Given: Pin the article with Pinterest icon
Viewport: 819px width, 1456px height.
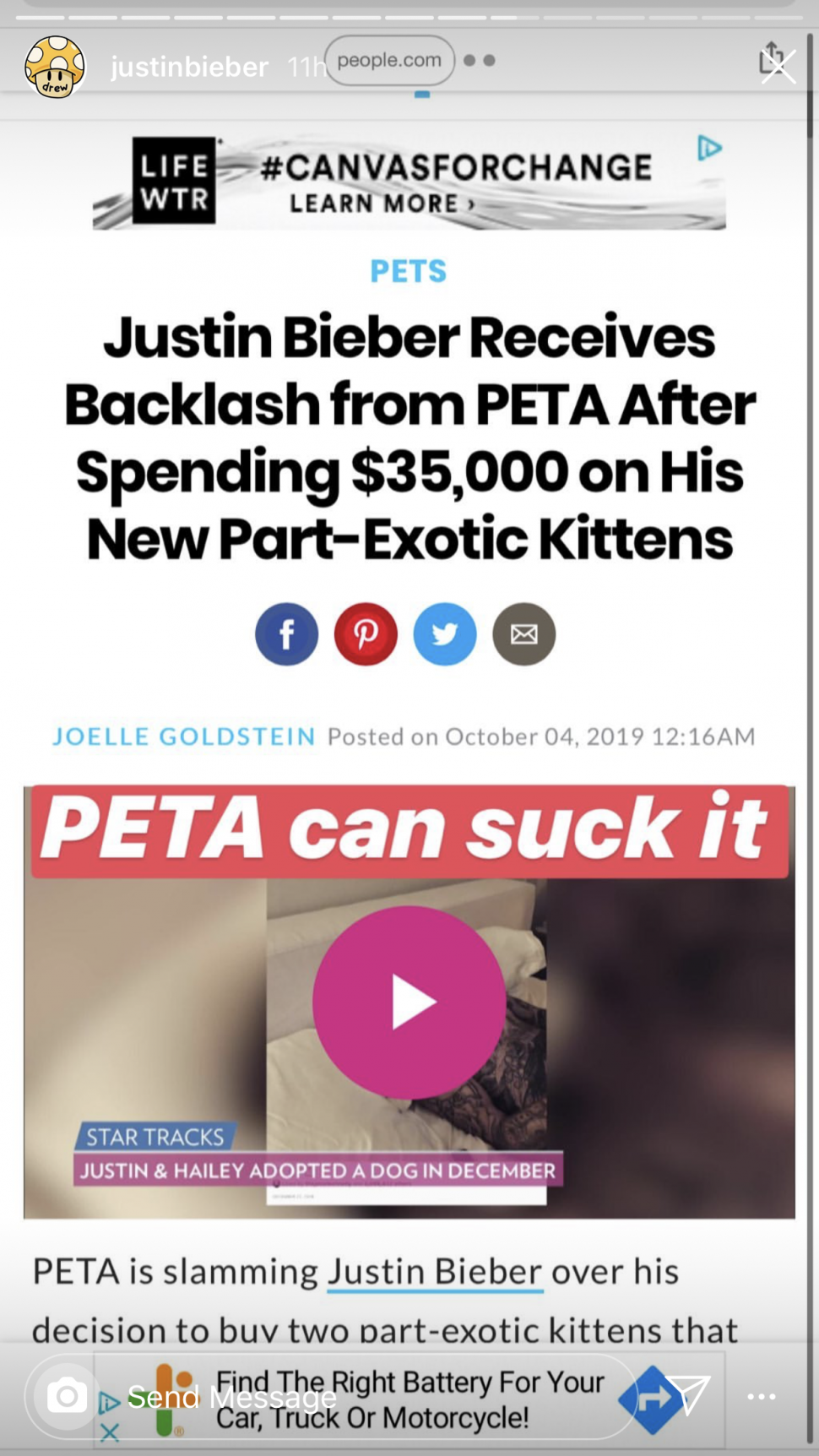Looking at the screenshot, I should coord(366,634).
